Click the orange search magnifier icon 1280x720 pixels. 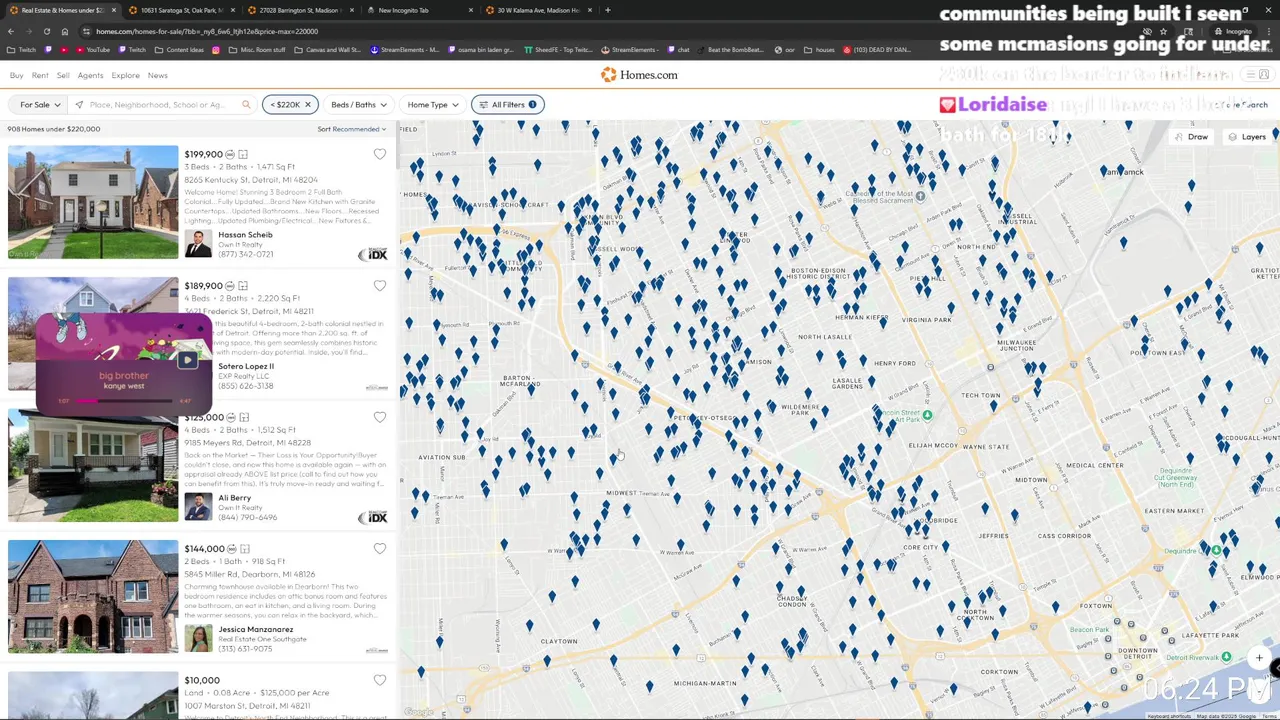pyautogui.click(x=246, y=104)
